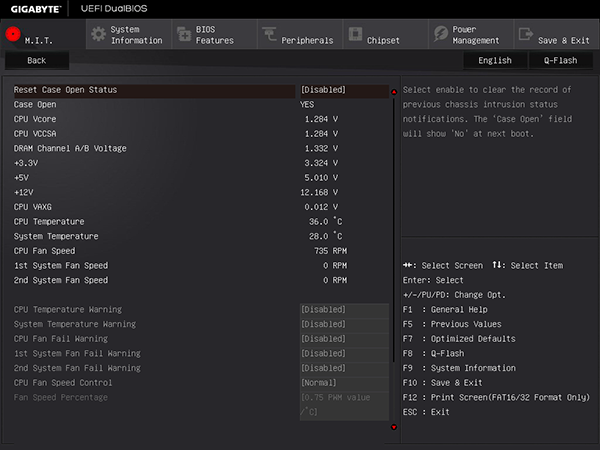The width and height of the screenshot is (600, 450).
Task: Click the BIOS Features chip icon
Action: 184,34
